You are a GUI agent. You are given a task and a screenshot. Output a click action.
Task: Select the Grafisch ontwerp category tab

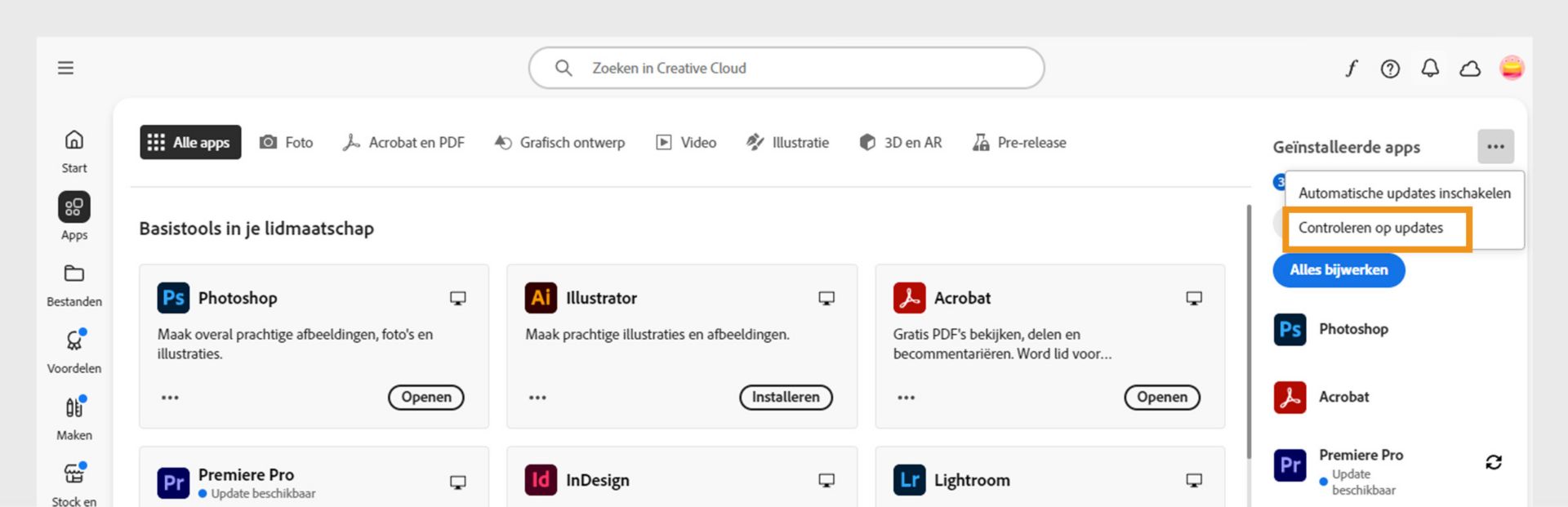[560, 143]
